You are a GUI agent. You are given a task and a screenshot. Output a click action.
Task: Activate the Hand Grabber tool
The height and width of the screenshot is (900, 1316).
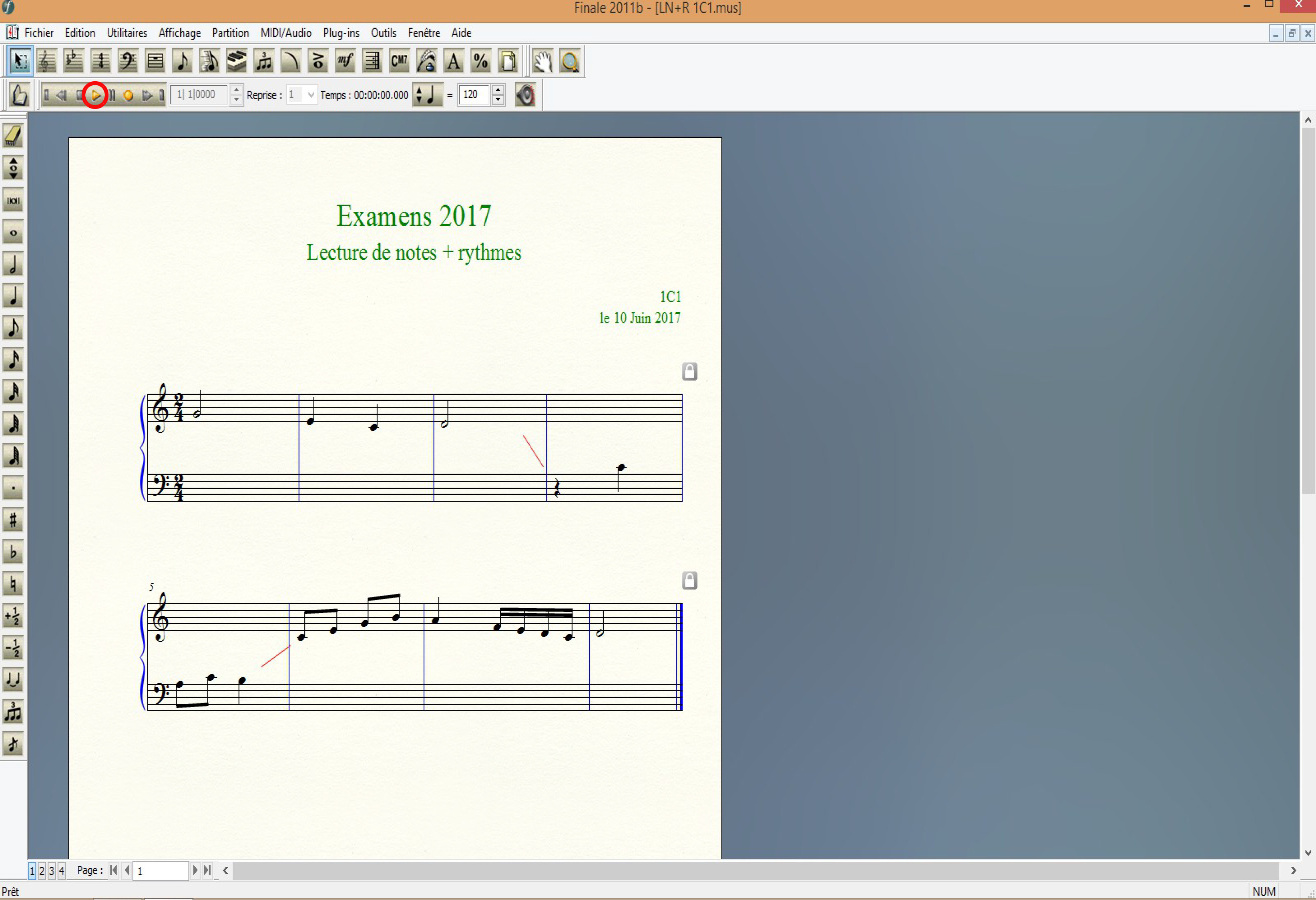[542, 60]
